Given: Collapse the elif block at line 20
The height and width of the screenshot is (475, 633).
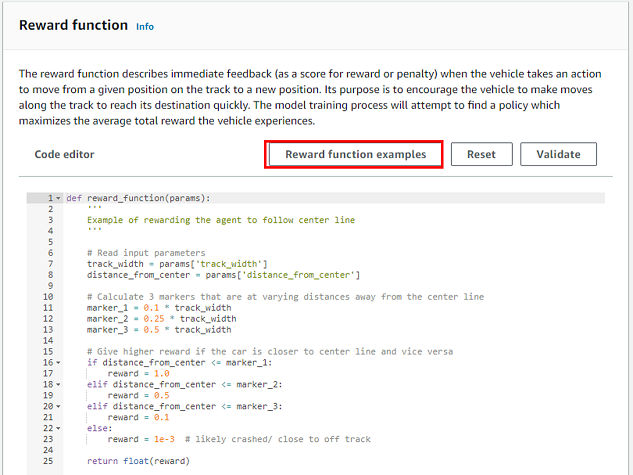Looking at the screenshot, I should (x=58, y=406).
